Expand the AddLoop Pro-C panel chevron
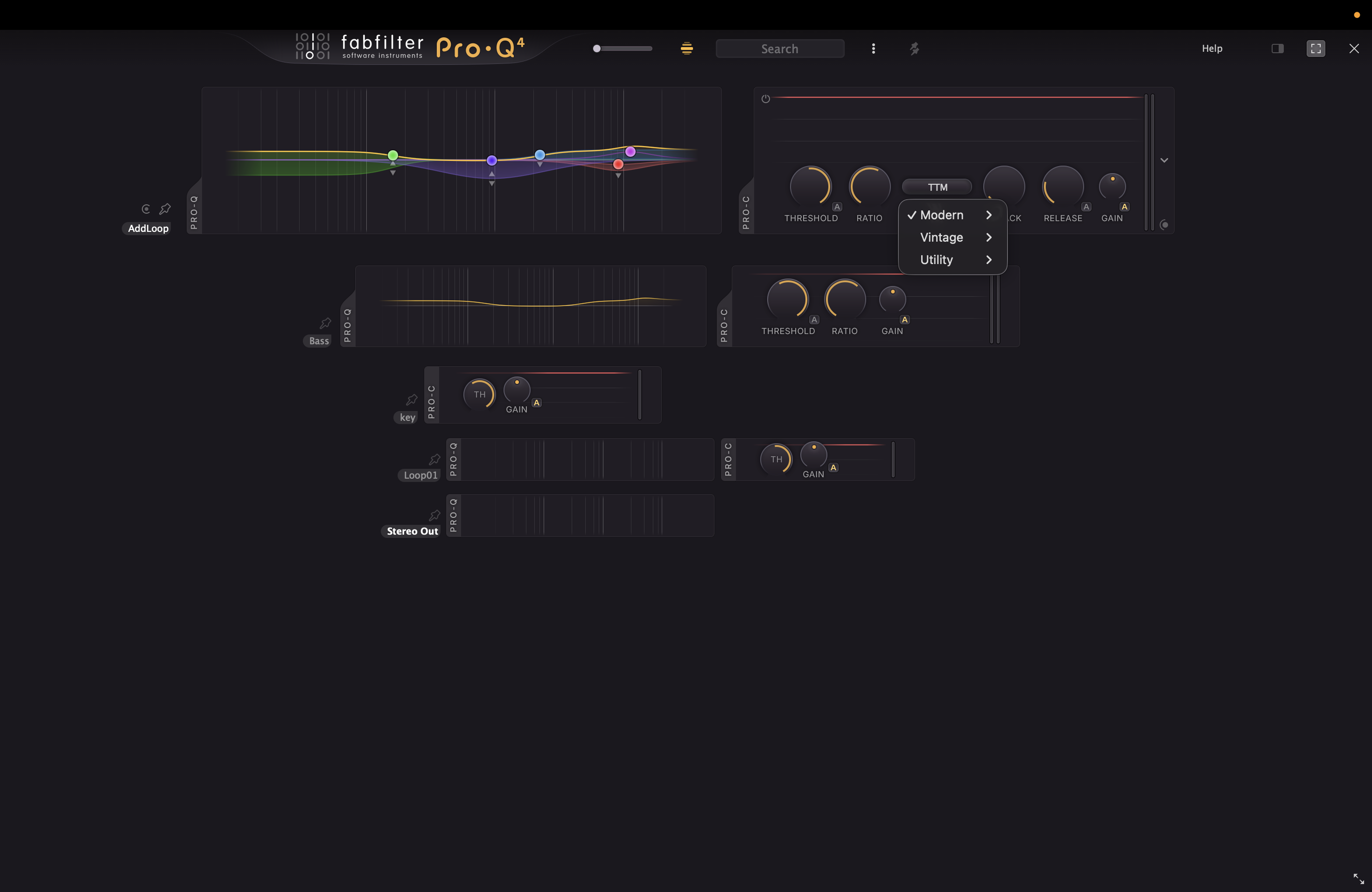 pyautogui.click(x=1164, y=160)
